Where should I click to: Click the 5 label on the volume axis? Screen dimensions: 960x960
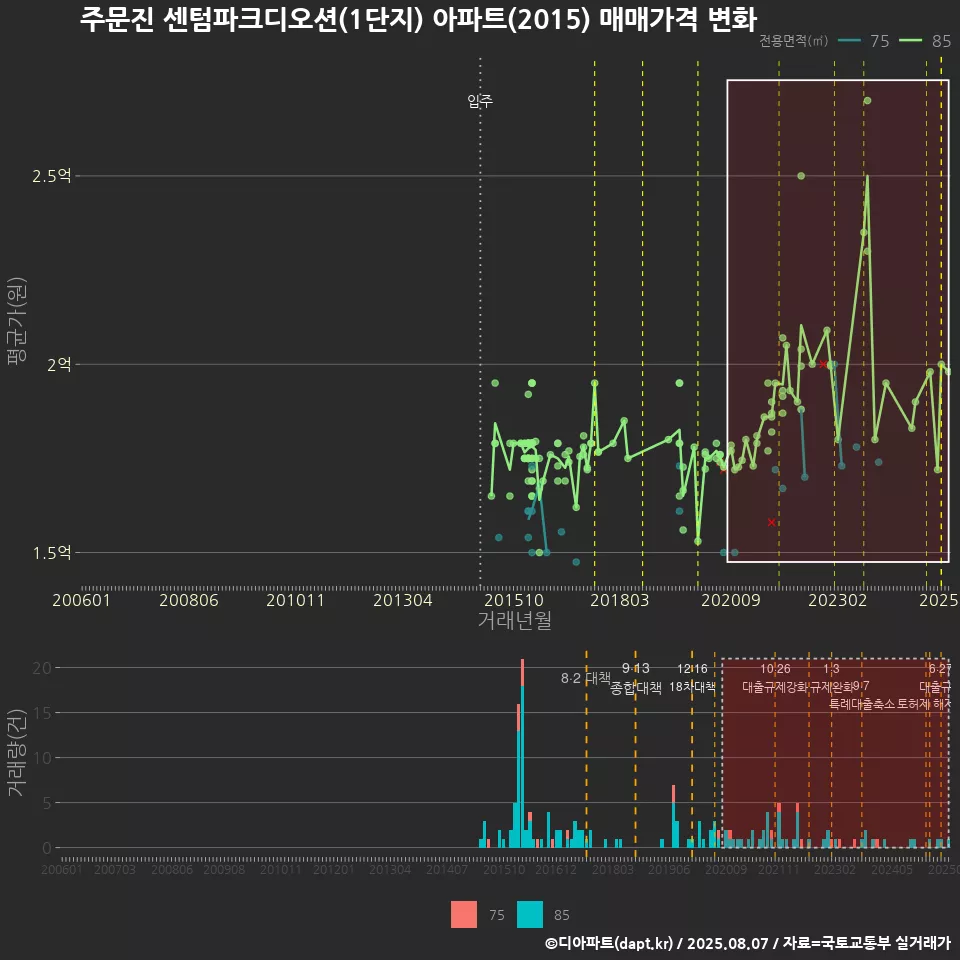pyautogui.click(x=47, y=803)
